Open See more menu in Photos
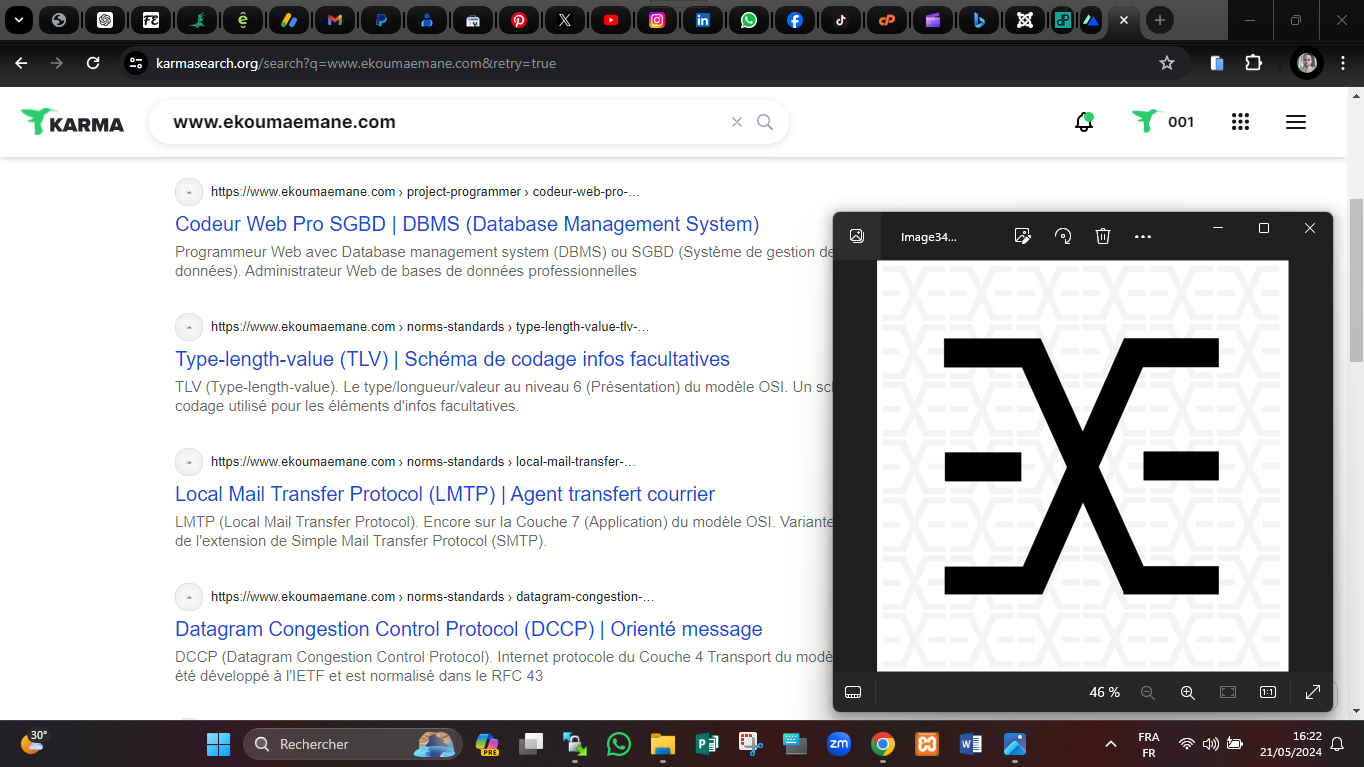The height and width of the screenshot is (767, 1364). pos(1143,236)
